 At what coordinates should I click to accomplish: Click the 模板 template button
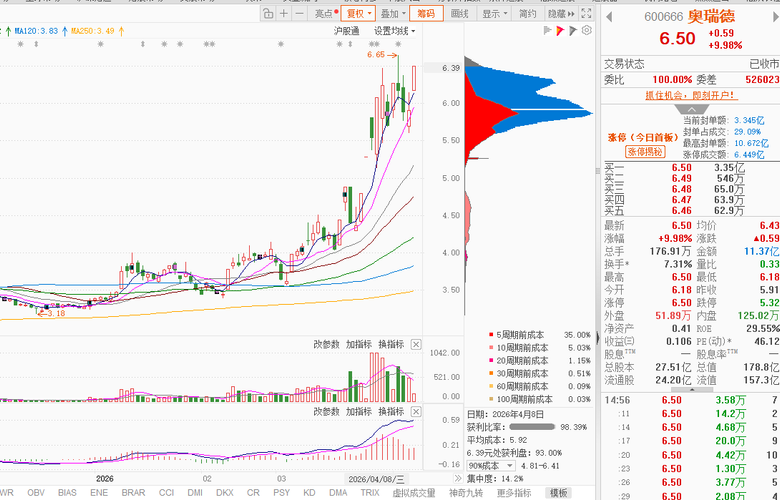tap(558, 493)
